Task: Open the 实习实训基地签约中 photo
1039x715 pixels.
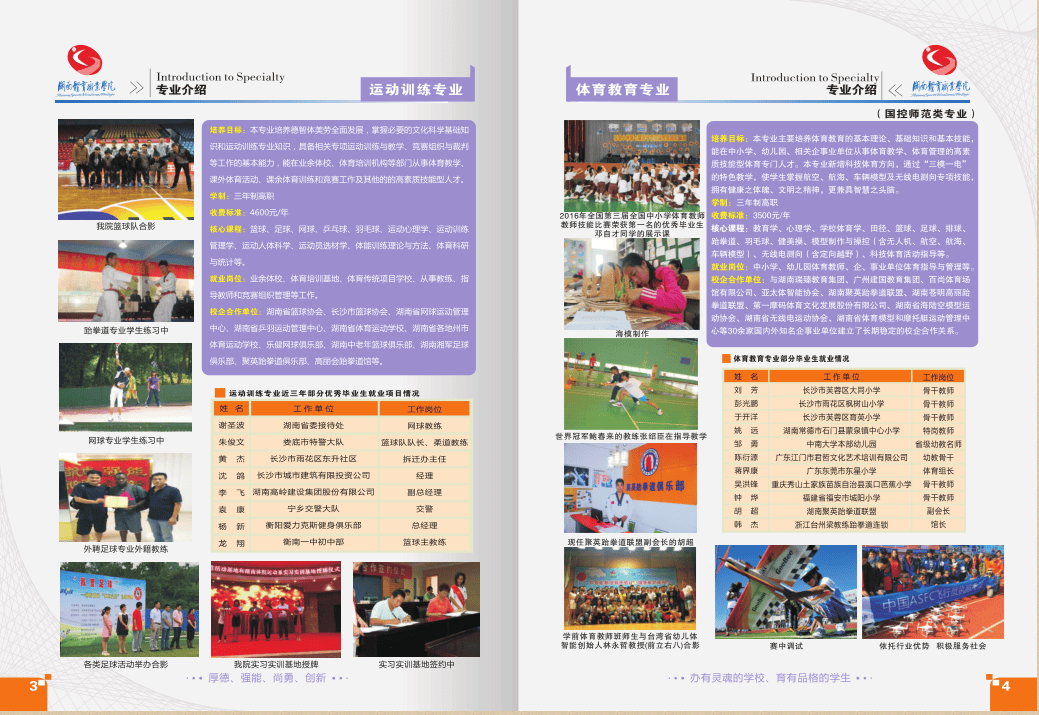Action: 416,609
